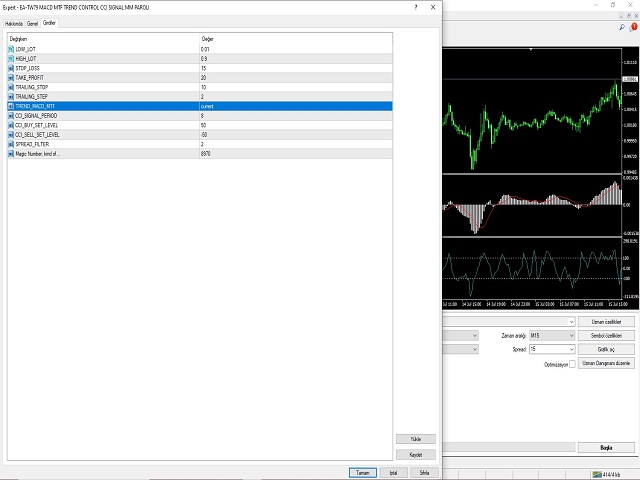Click the icon beside SPREAD_FILTER variable

pos(11,144)
